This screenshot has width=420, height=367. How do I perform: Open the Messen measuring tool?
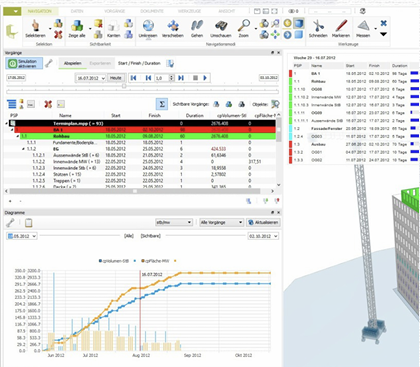363,29
